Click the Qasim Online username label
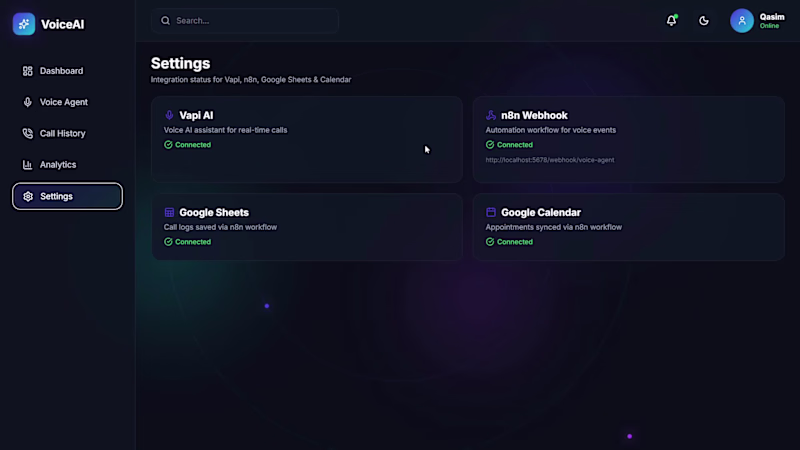The width and height of the screenshot is (800, 450). (x=772, y=21)
